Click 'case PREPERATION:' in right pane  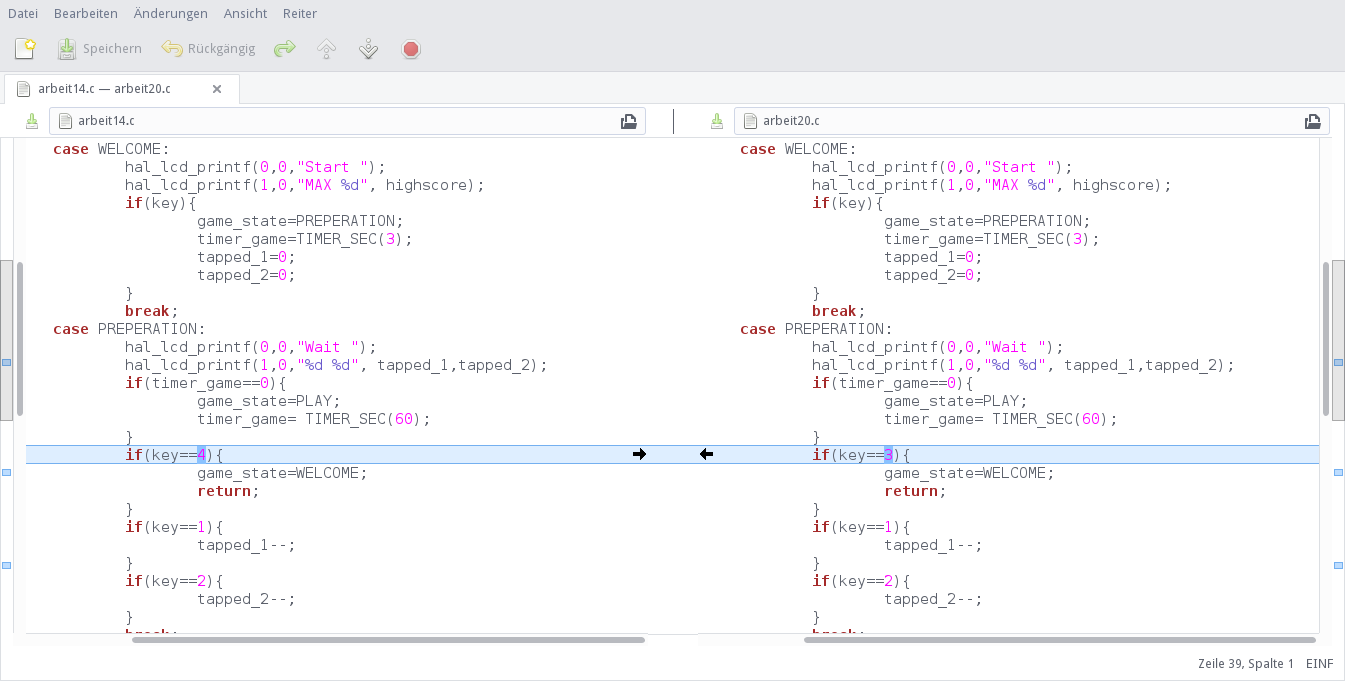click(816, 329)
